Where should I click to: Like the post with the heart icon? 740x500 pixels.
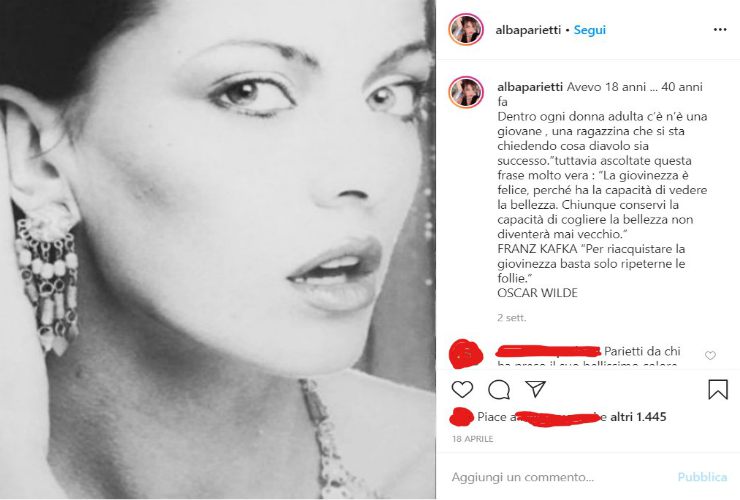462,390
